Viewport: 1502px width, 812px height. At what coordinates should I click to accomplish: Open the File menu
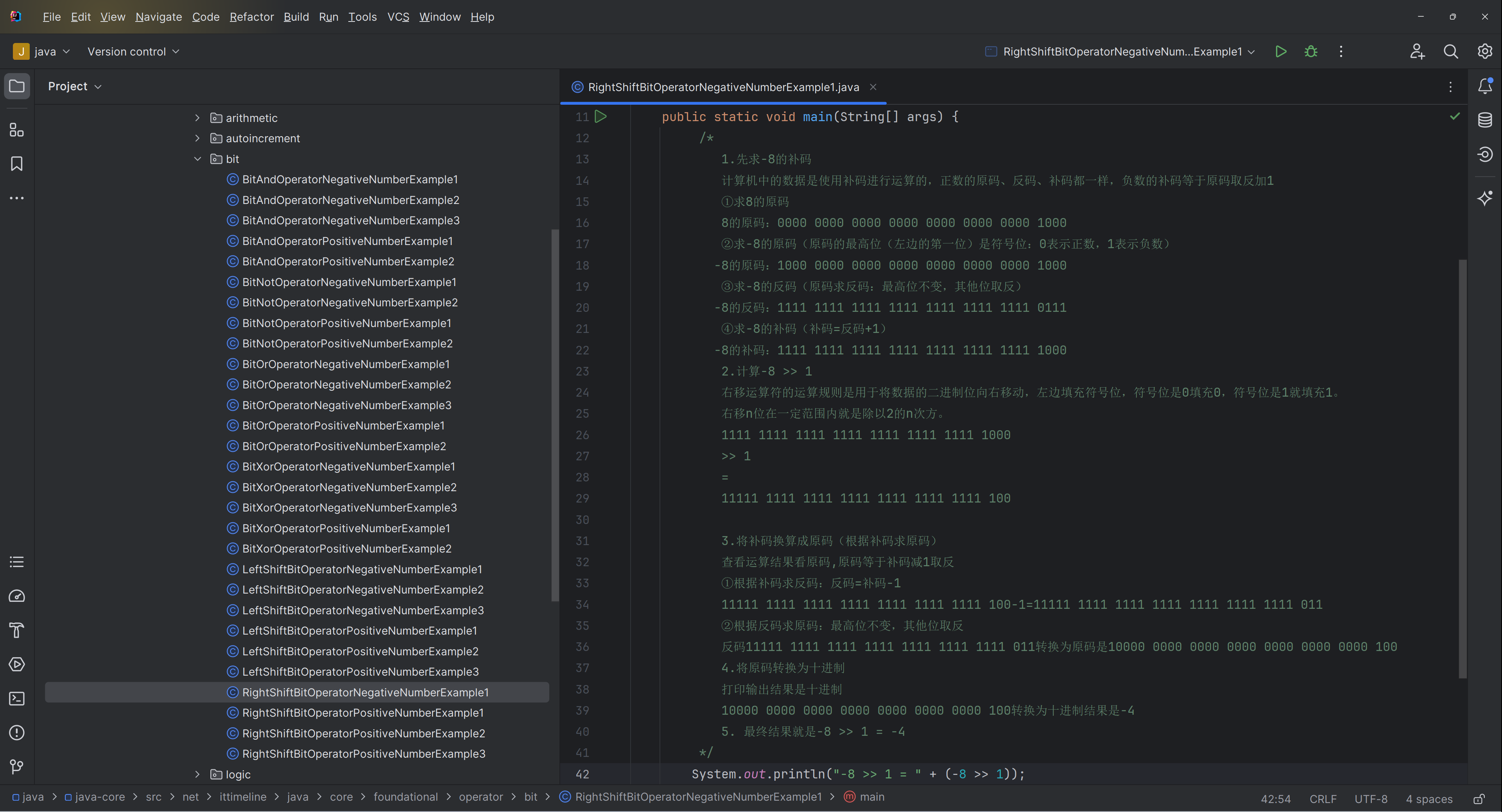pos(51,17)
